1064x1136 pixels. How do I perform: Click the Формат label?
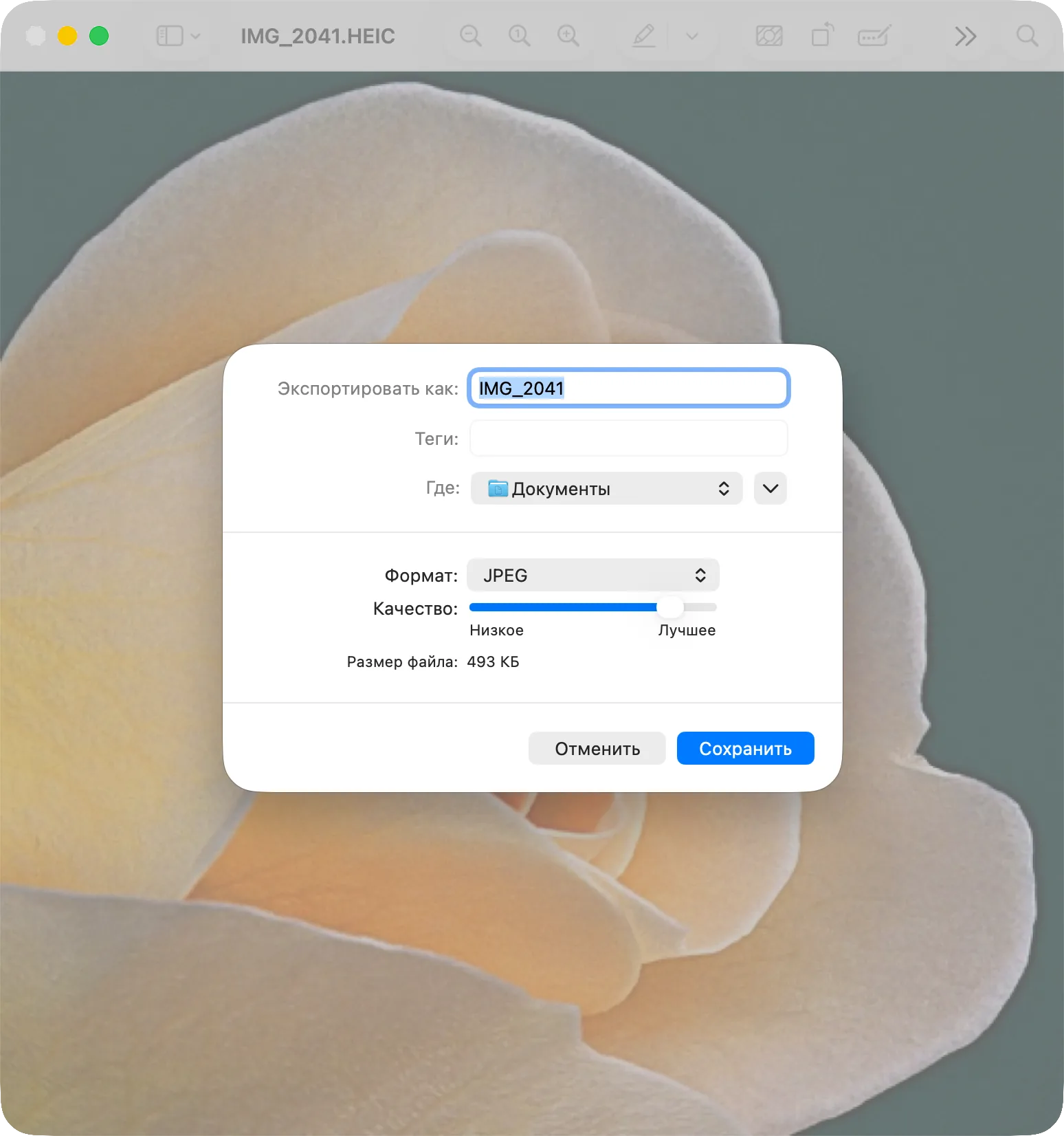421,576
